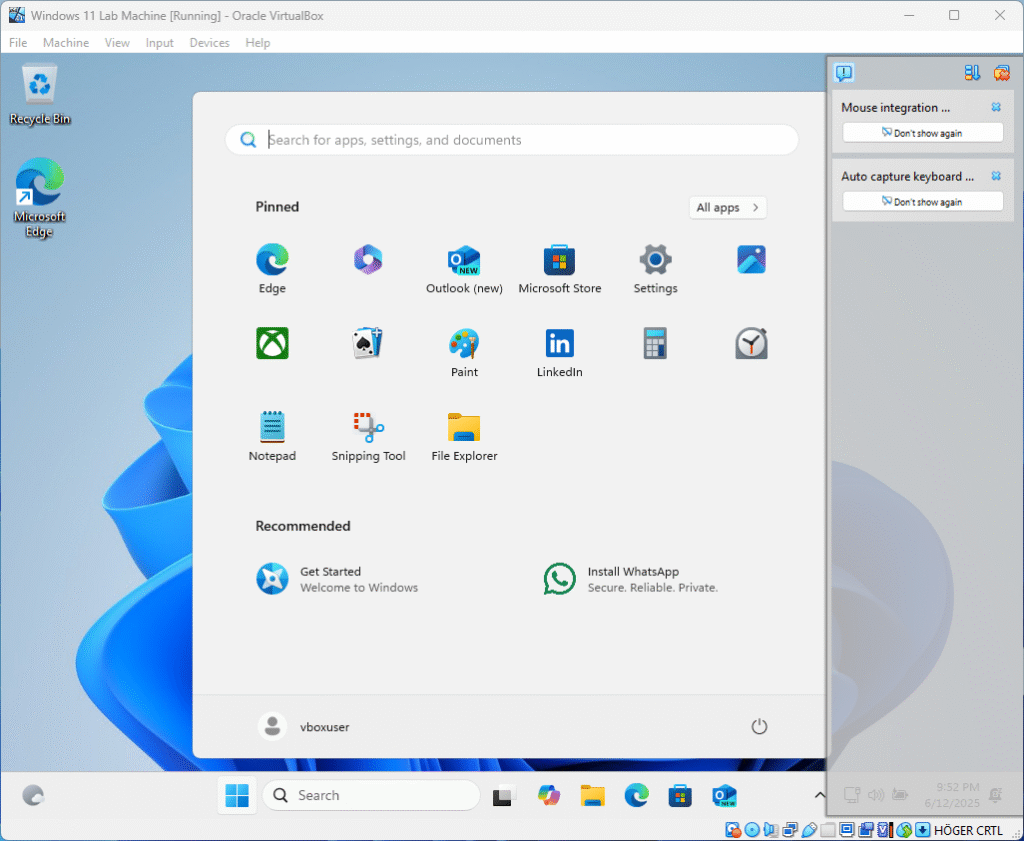Screen dimensions: 1024x841
Task: Click the vboxuser account button
Action: point(304,726)
